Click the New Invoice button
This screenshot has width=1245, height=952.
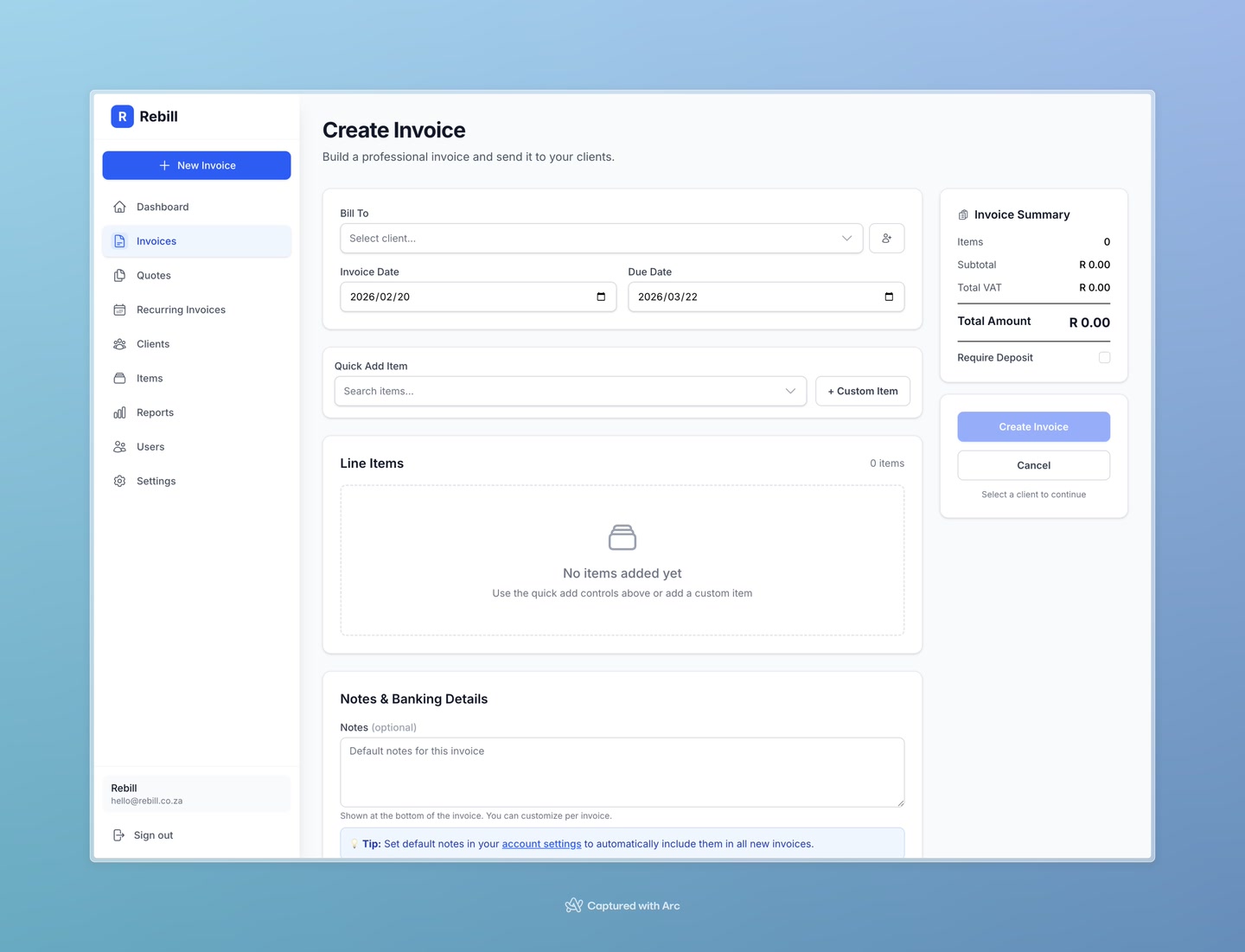[196, 165]
